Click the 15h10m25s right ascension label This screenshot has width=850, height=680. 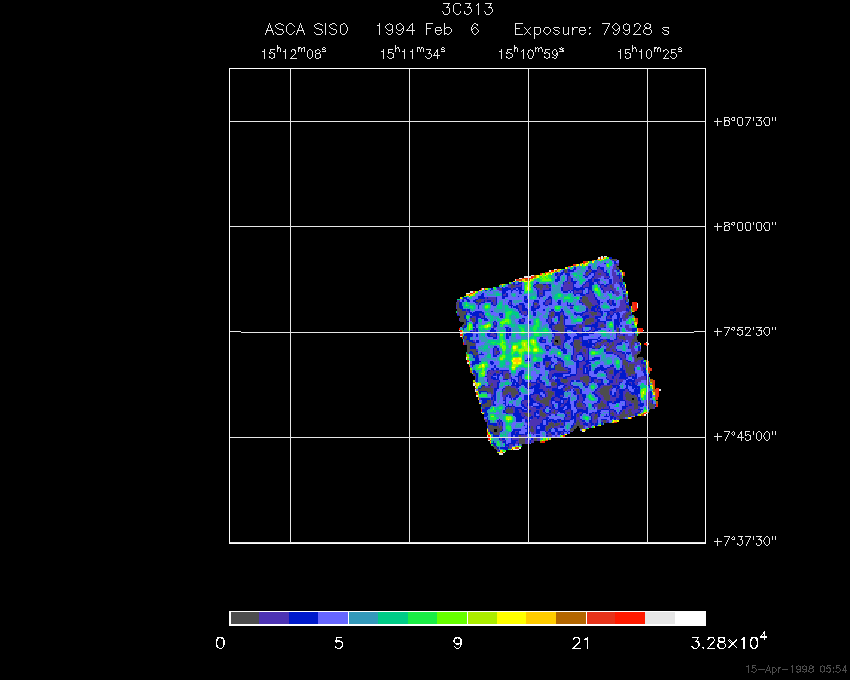pos(649,54)
